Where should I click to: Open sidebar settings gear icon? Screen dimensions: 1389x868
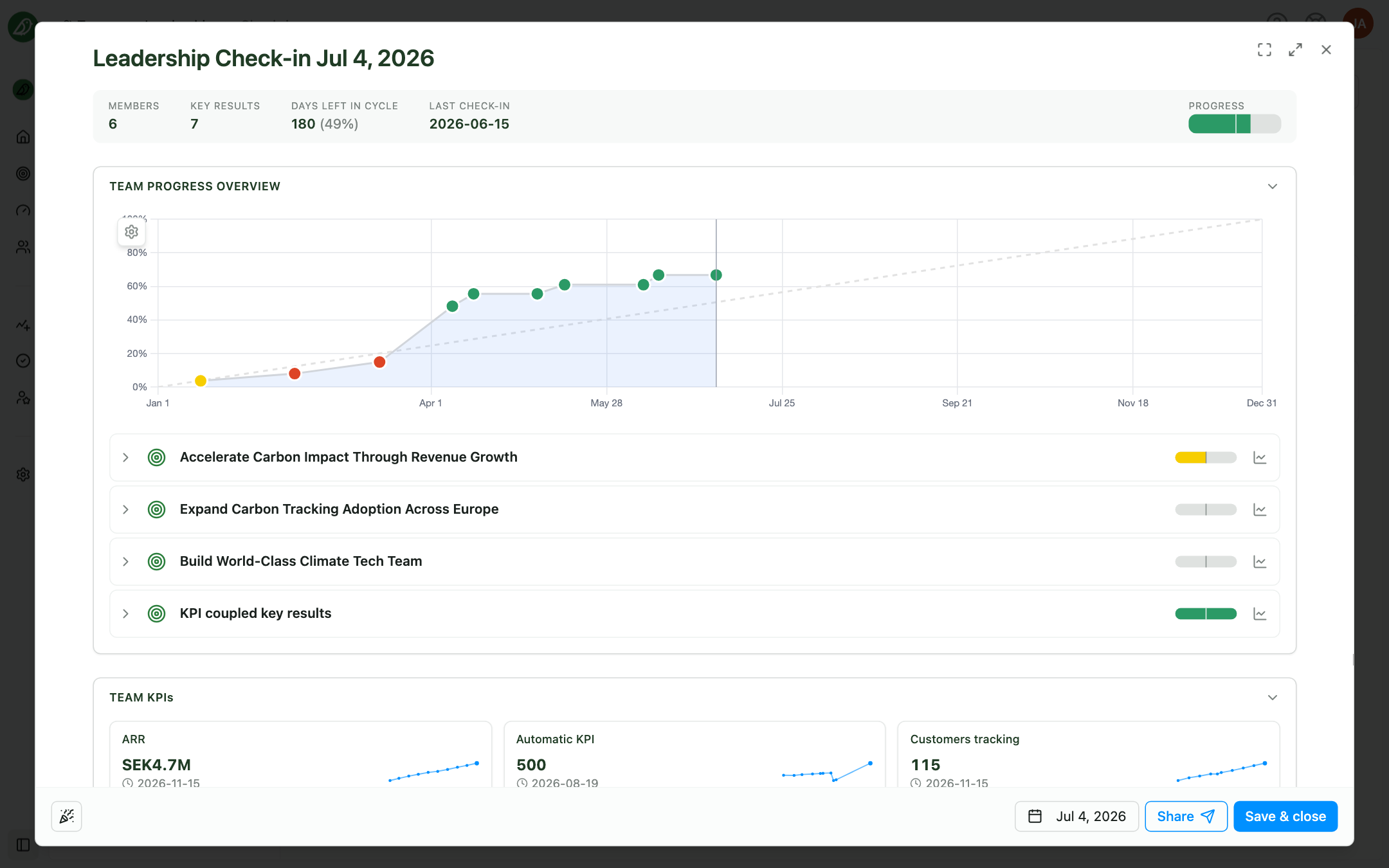(23, 475)
